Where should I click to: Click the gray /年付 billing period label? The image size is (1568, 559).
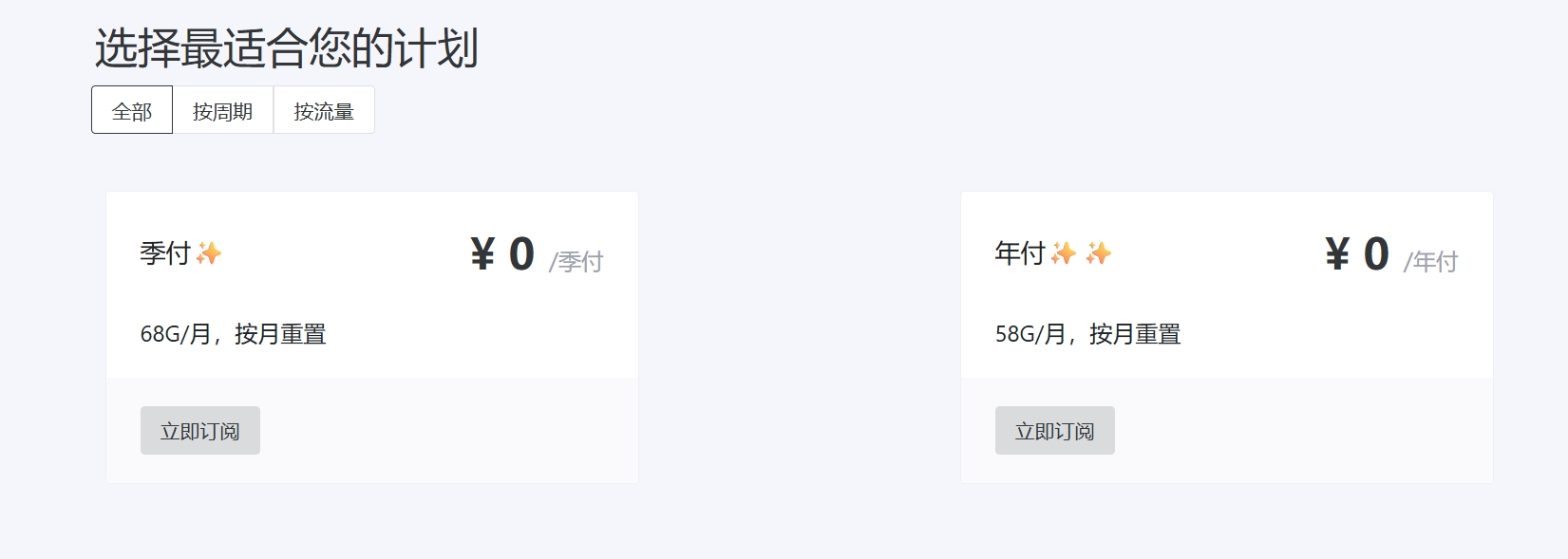coord(1430,262)
